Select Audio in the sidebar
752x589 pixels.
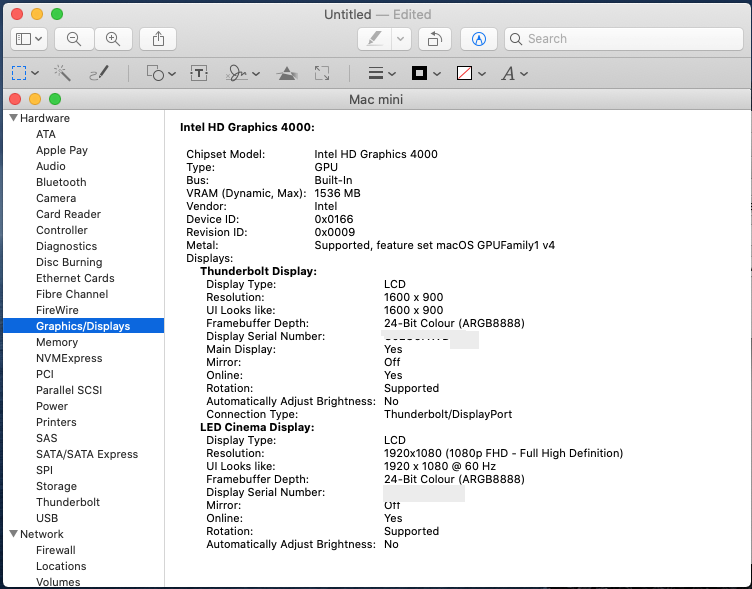tap(51, 166)
